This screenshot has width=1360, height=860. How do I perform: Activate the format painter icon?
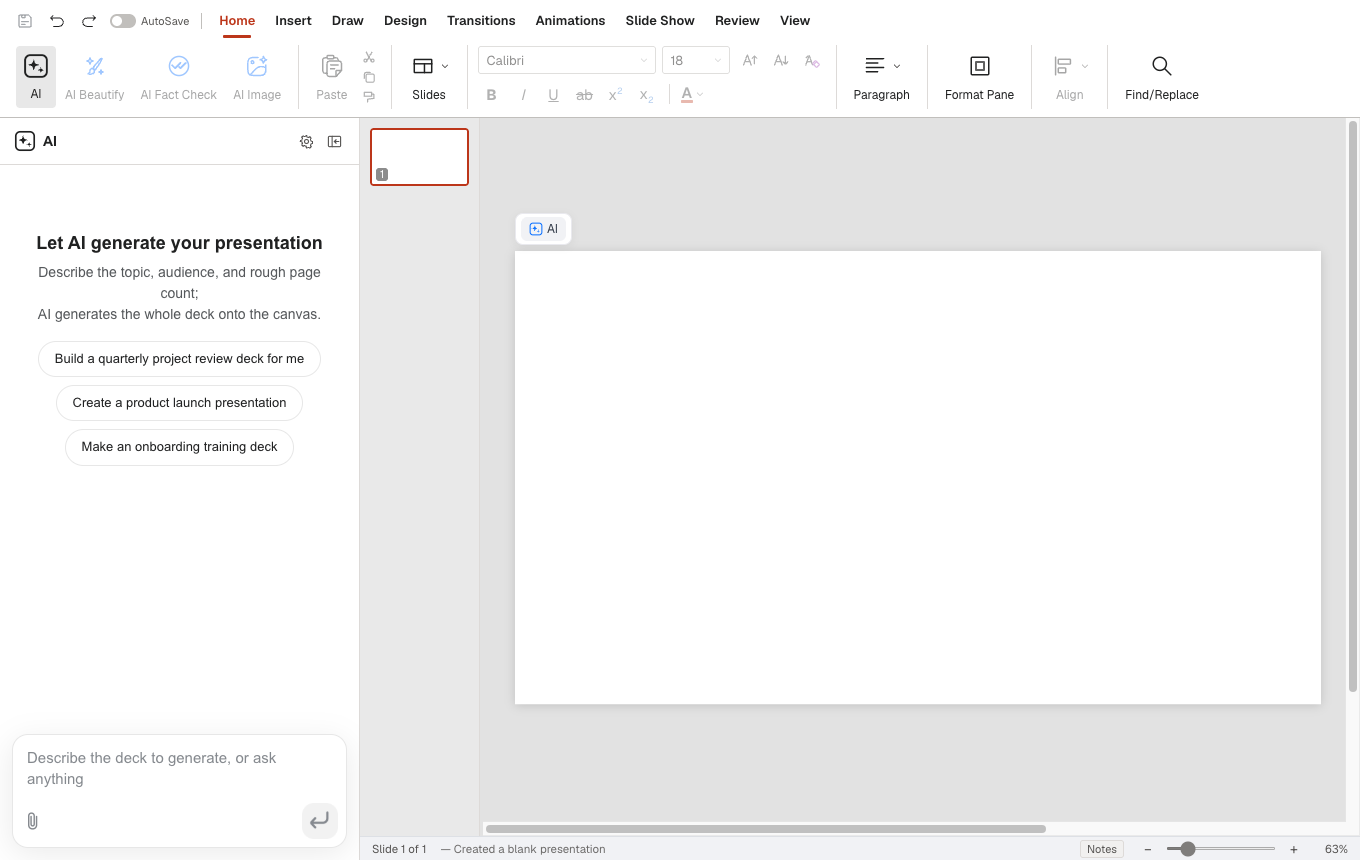(x=369, y=97)
